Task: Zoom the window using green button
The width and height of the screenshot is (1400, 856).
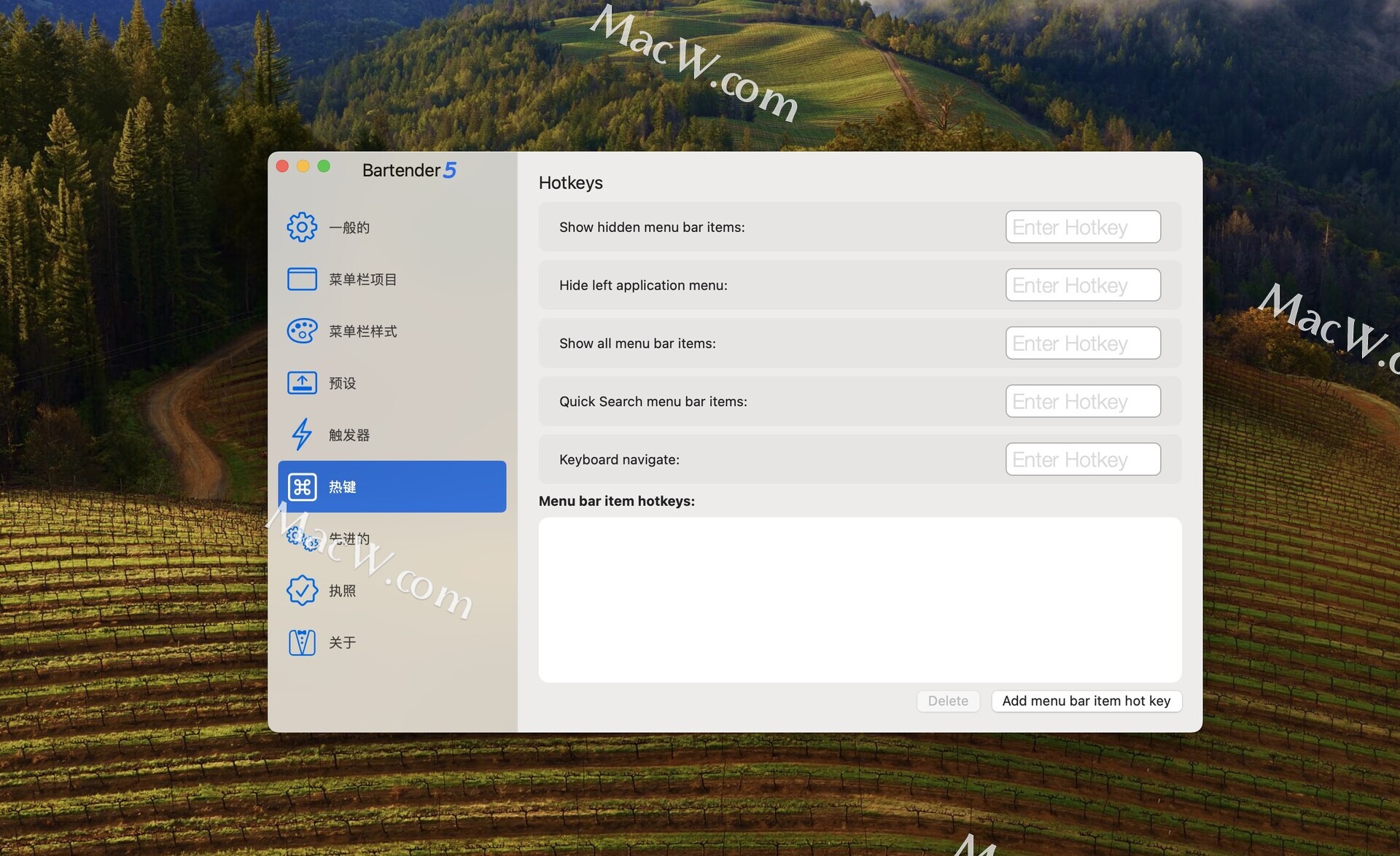Action: [324, 166]
